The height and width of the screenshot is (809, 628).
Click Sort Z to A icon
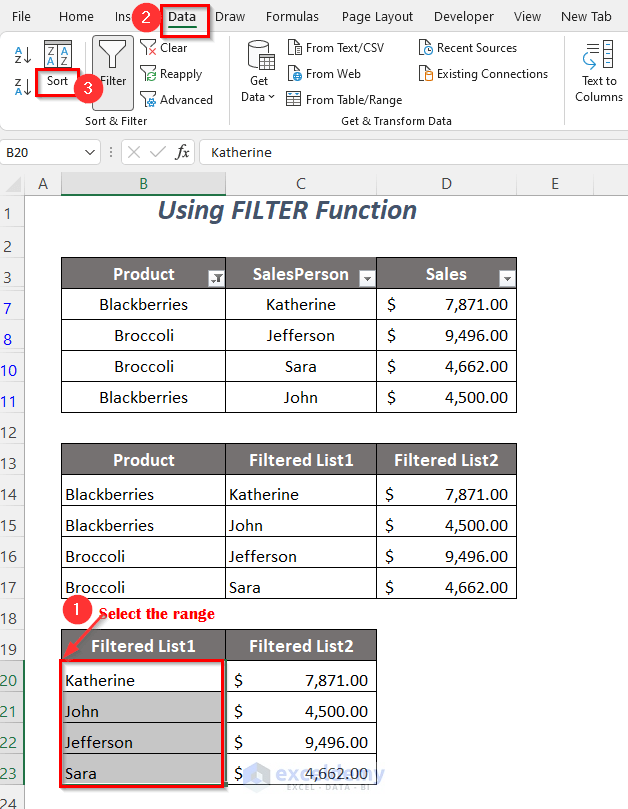pyautogui.click(x=23, y=87)
